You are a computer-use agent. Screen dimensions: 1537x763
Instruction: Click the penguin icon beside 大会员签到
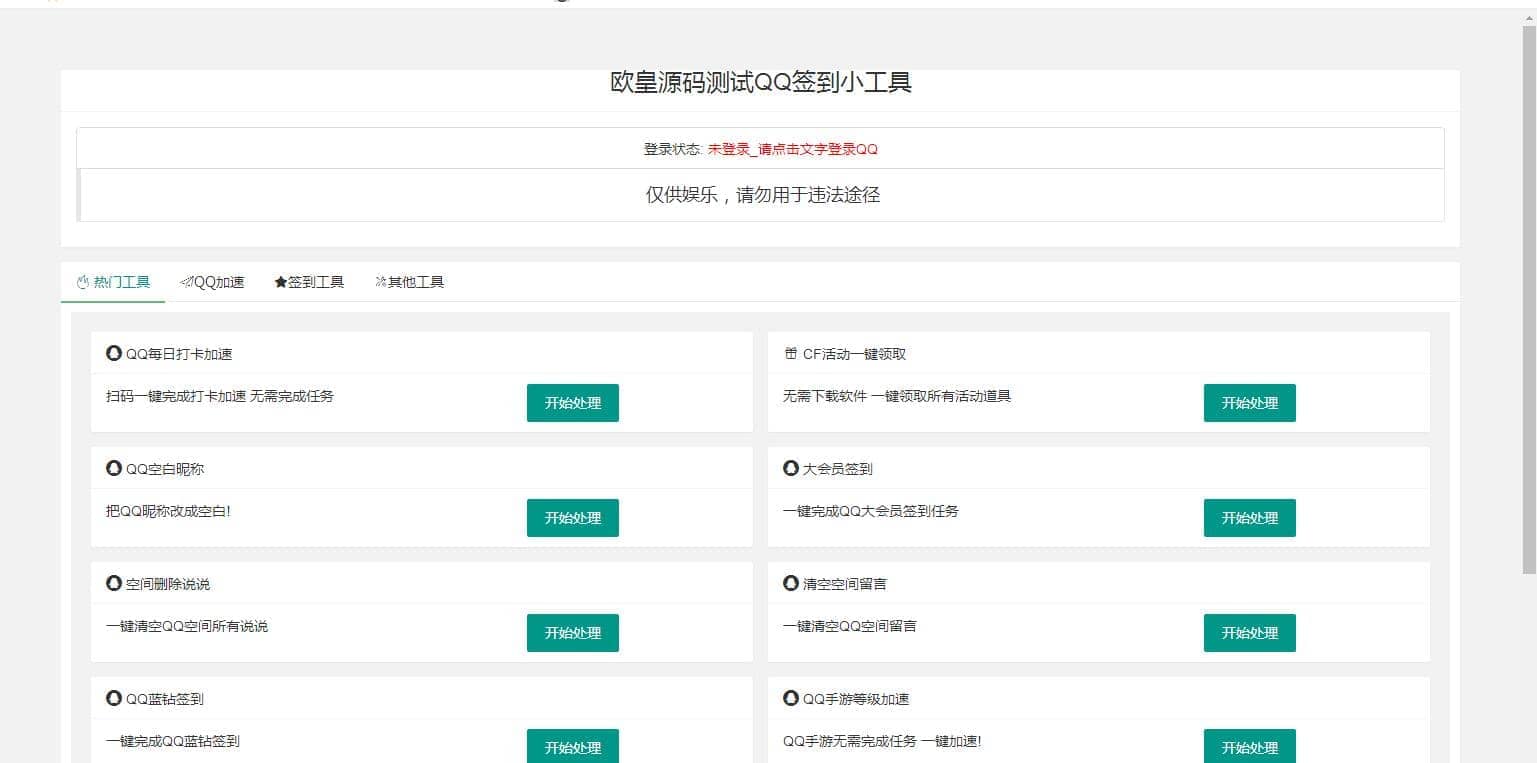[x=791, y=468]
